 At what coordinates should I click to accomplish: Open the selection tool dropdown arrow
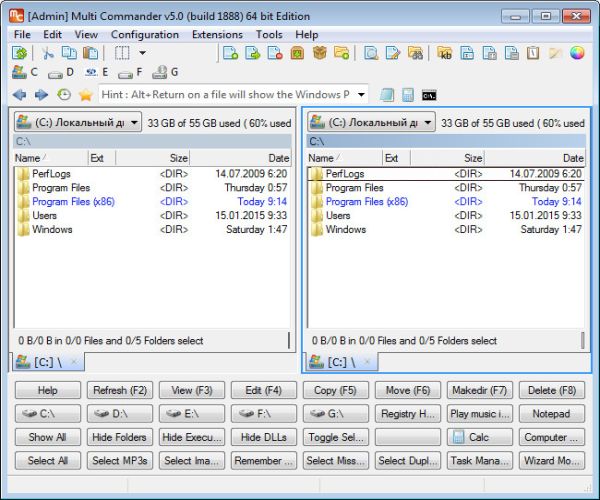coord(142,53)
